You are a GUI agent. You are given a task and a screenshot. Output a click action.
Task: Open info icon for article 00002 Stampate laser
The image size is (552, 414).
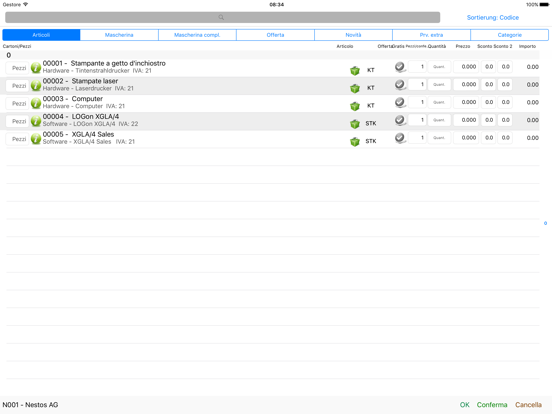(36, 85)
